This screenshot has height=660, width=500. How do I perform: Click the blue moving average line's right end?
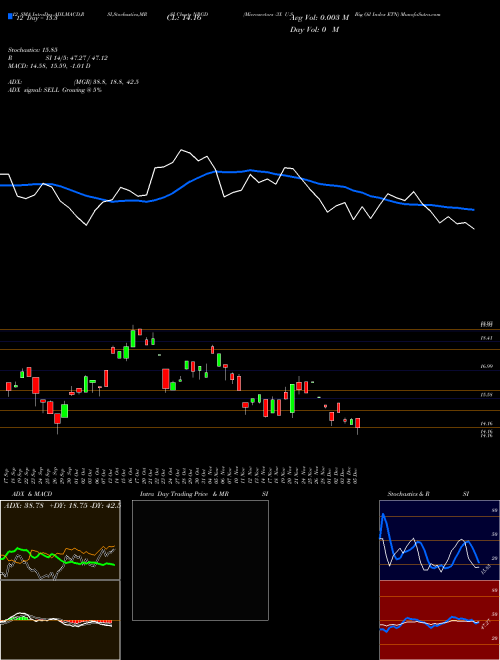pyautogui.click(x=473, y=209)
